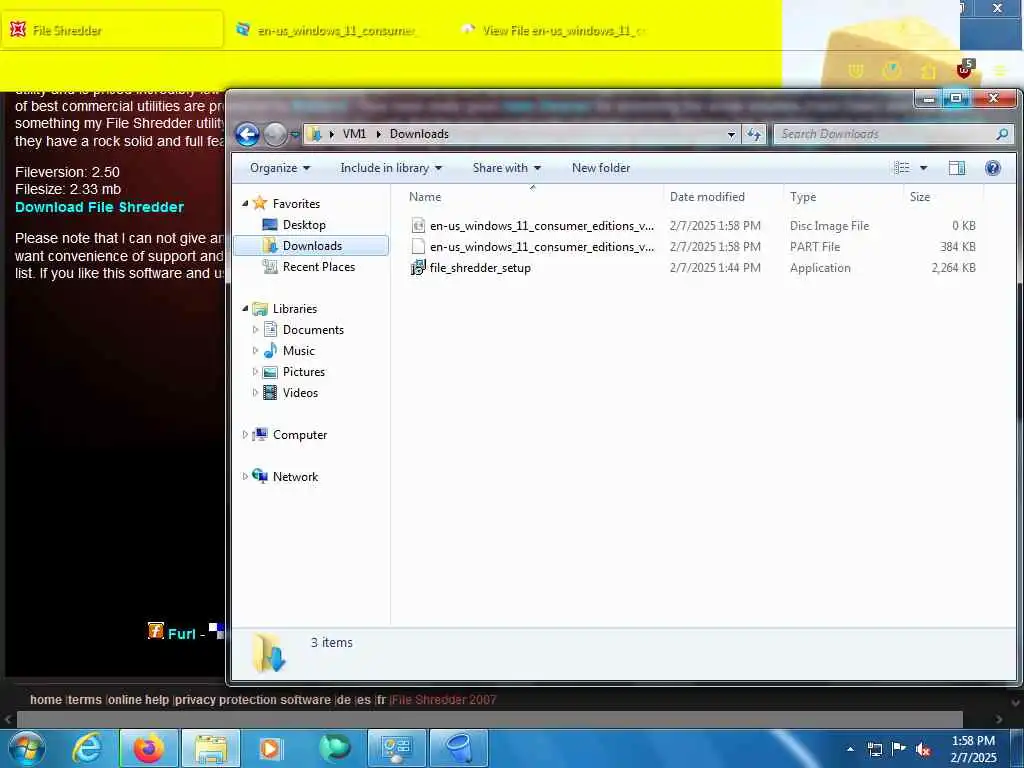Open the Share with menu

(x=507, y=168)
